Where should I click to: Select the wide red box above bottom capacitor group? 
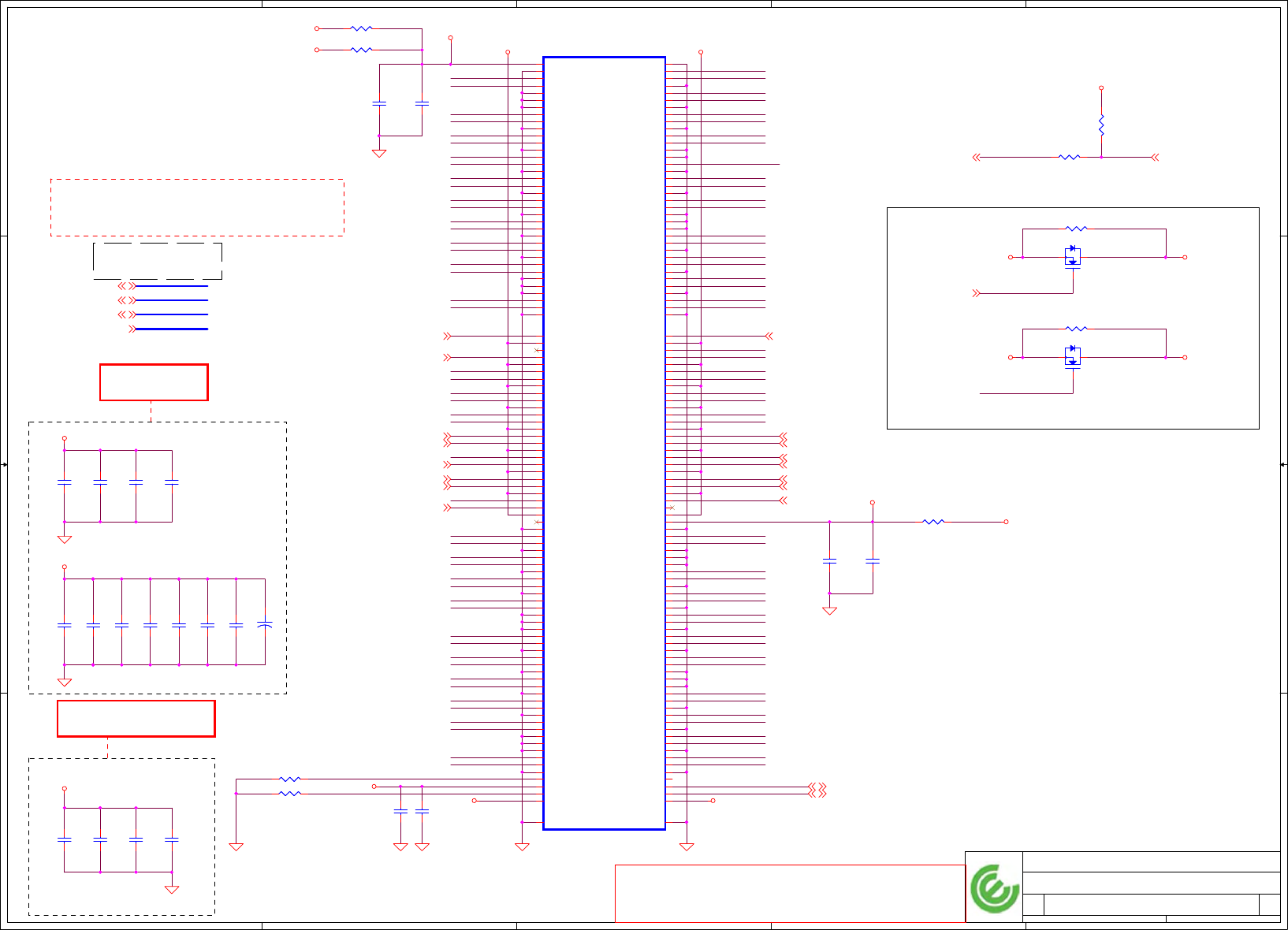[136, 719]
